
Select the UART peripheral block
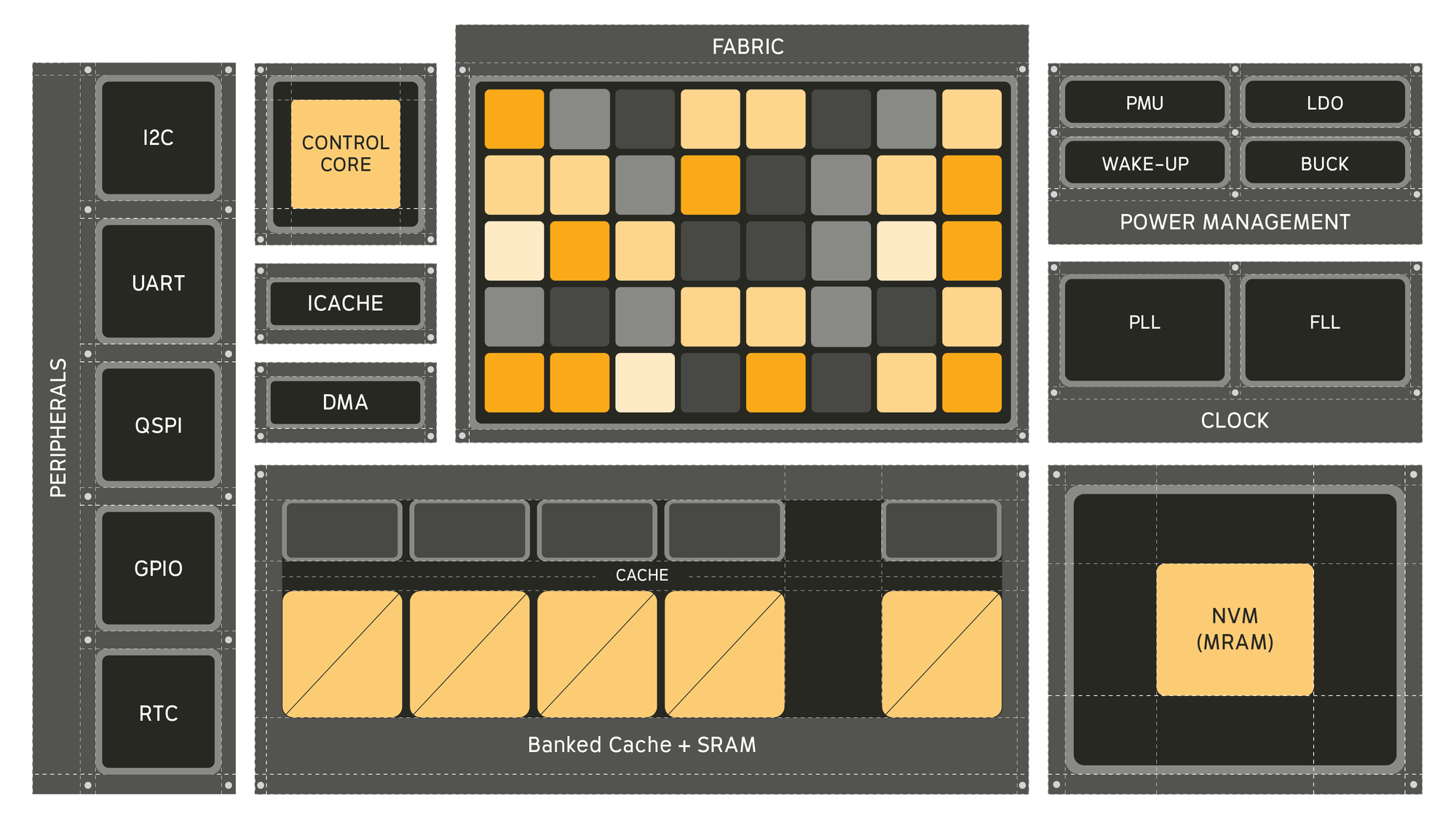158,282
